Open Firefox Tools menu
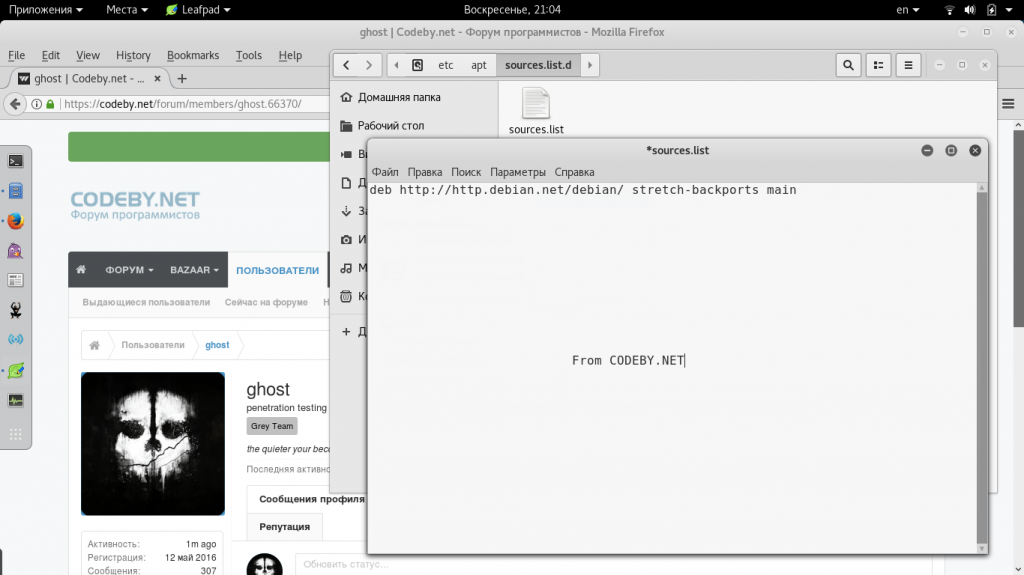This screenshot has height=575, width=1024. 249,56
